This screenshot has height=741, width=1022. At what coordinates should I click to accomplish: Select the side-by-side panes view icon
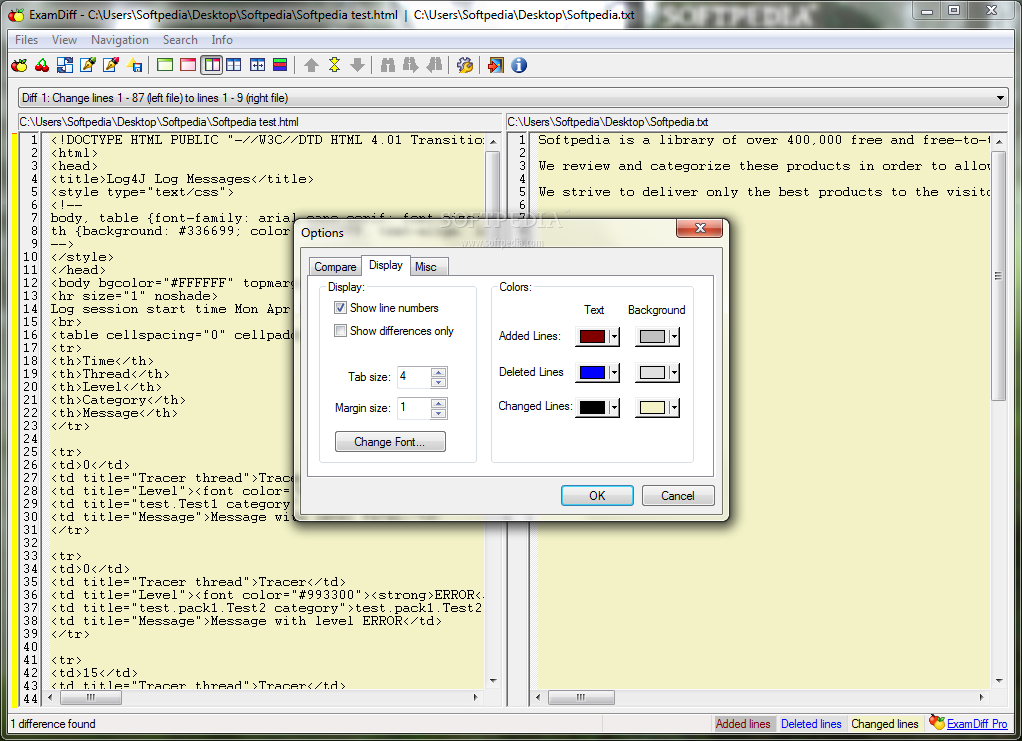pos(211,65)
